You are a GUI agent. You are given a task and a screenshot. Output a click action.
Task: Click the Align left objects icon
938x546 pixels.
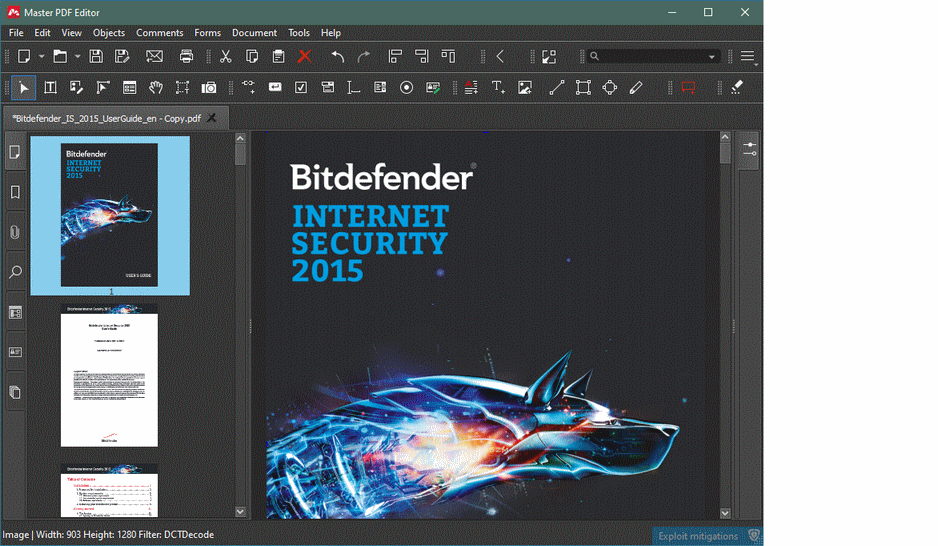(395, 56)
